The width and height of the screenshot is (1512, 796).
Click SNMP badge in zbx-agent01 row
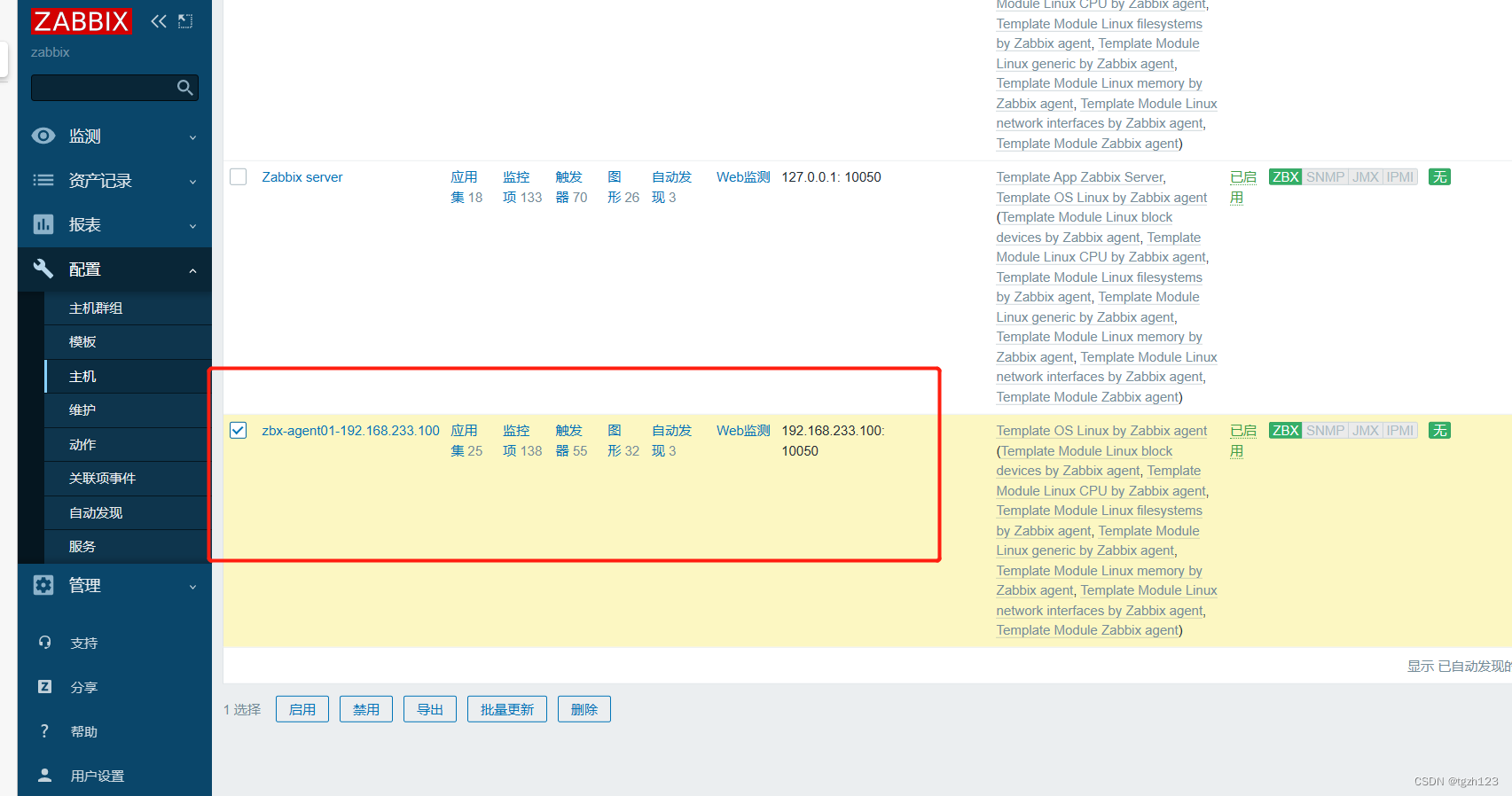point(1325,431)
